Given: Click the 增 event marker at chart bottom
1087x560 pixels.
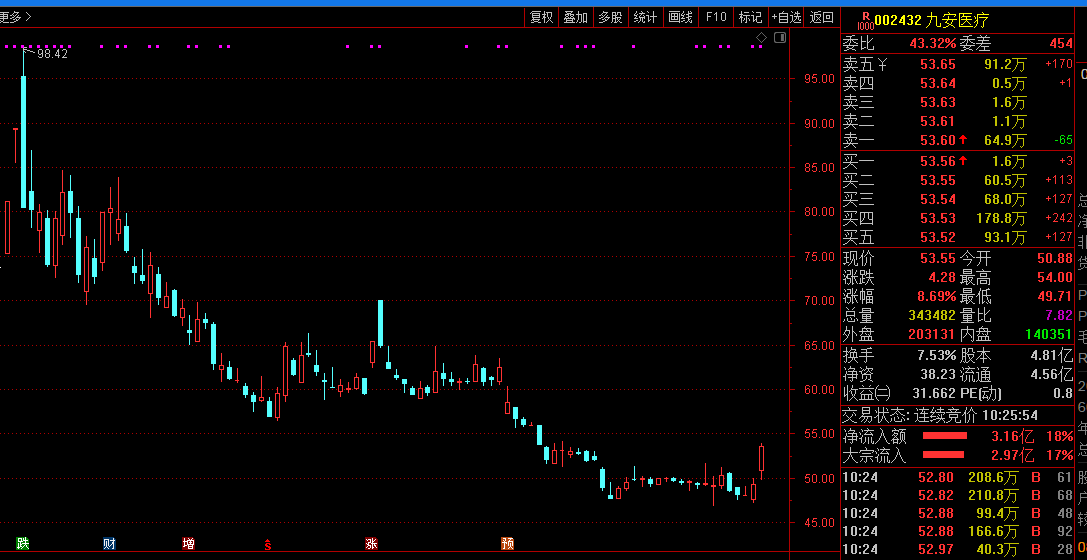Looking at the screenshot, I should point(189,544).
